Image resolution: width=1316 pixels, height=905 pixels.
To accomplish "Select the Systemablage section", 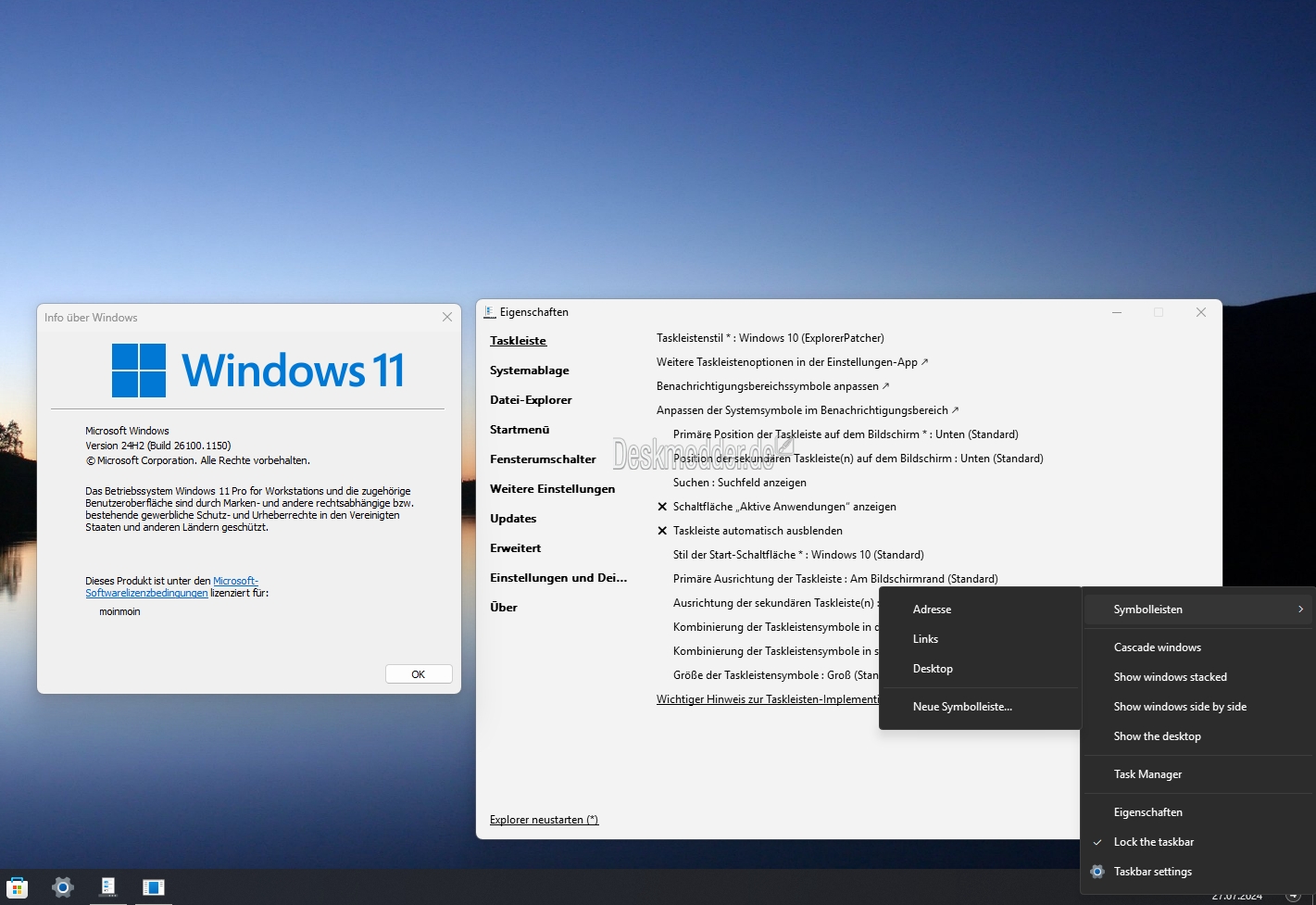I will [x=529, y=371].
